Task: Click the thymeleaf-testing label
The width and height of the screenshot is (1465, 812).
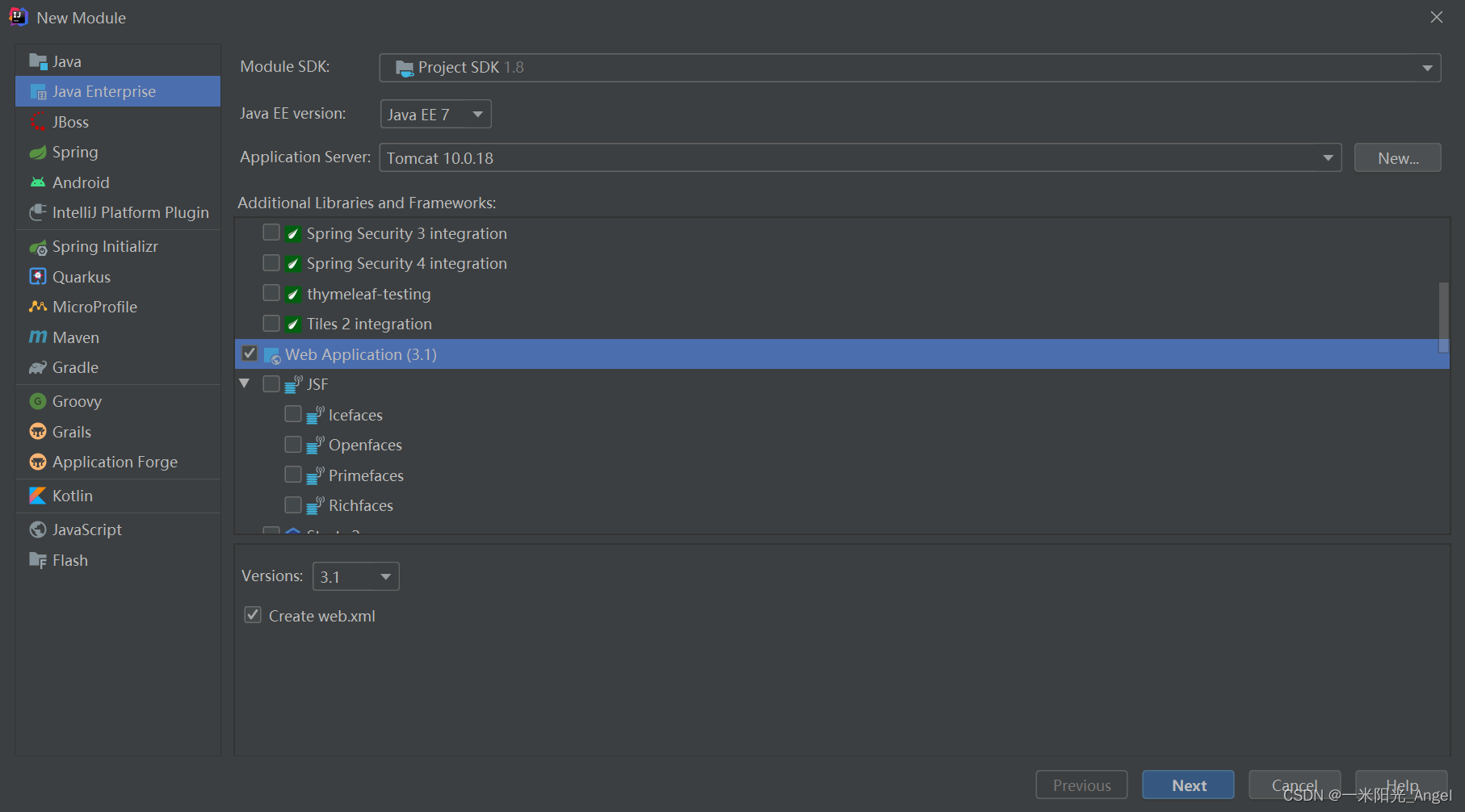Action: click(368, 294)
